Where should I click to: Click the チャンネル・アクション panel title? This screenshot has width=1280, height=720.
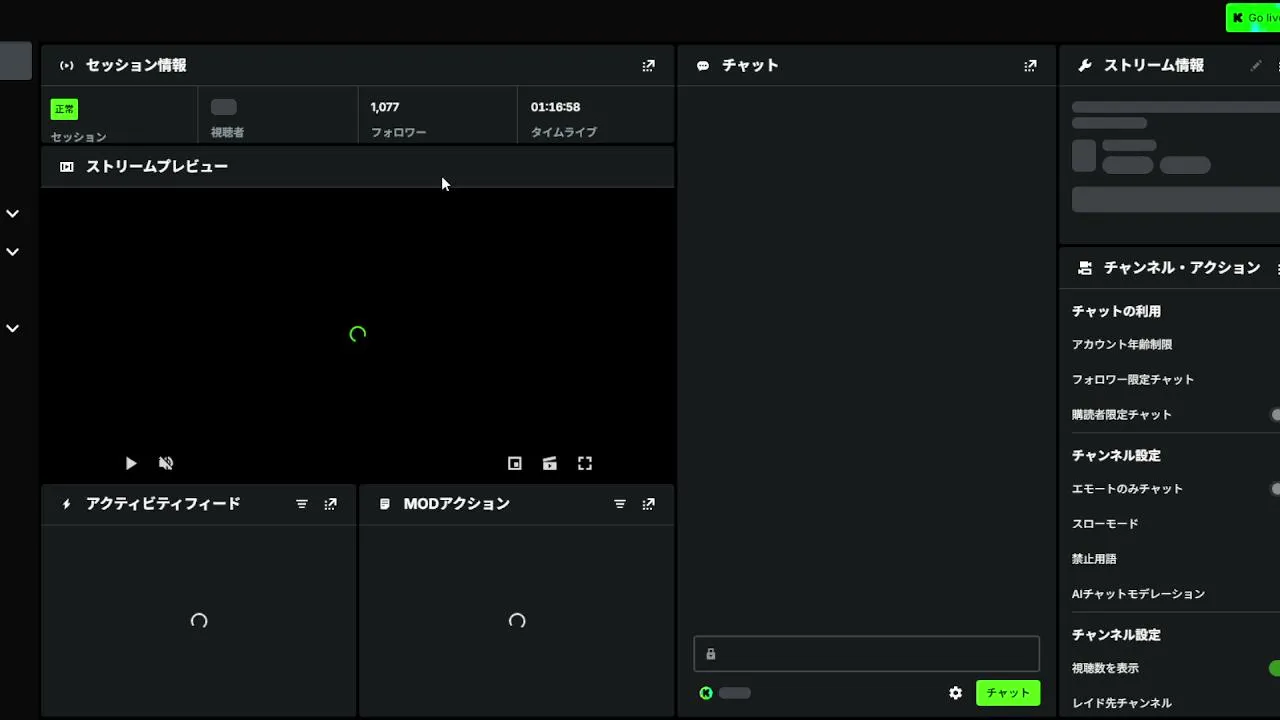pyautogui.click(x=1182, y=268)
